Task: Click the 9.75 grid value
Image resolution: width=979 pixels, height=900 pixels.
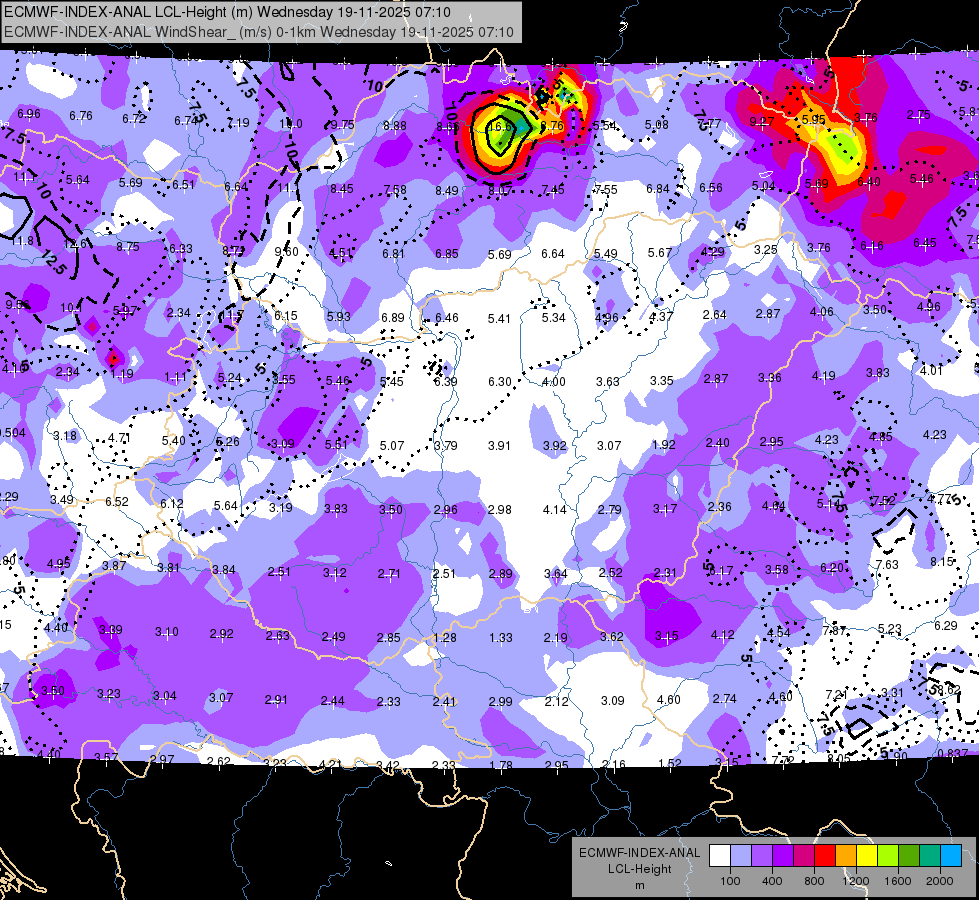Action: pos(342,124)
